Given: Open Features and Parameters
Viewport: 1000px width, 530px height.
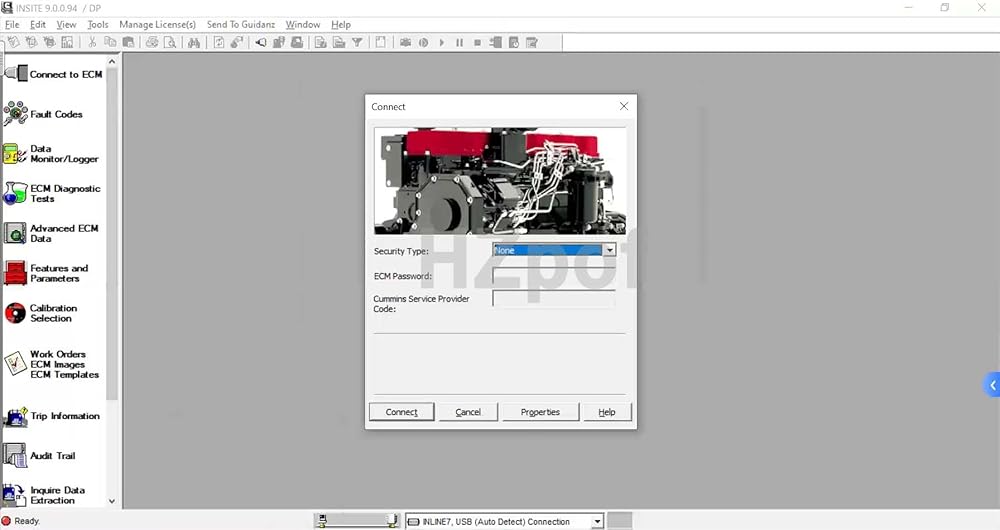Looking at the screenshot, I should point(46,273).
